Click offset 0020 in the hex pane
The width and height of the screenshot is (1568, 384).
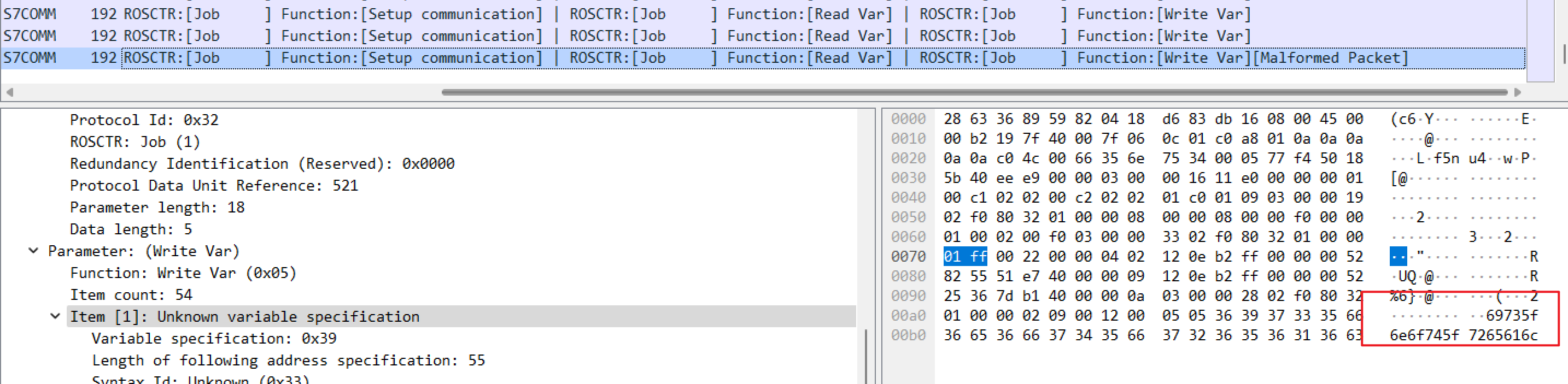click(908, 158)
